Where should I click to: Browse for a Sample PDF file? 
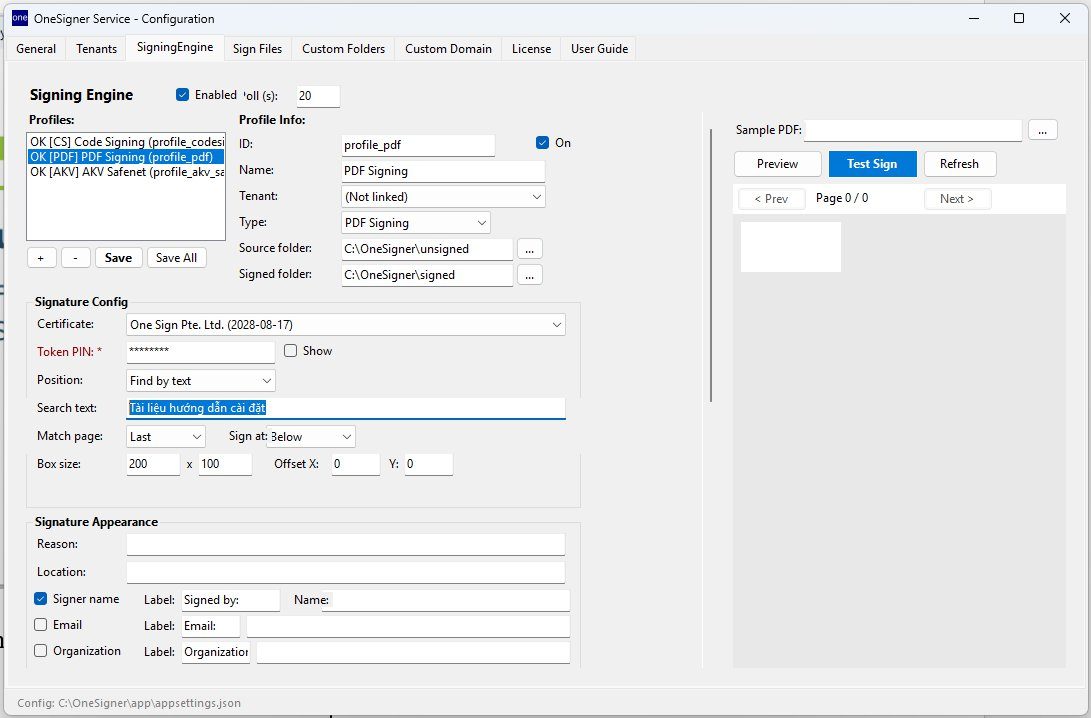click(x=1042, y=130)
